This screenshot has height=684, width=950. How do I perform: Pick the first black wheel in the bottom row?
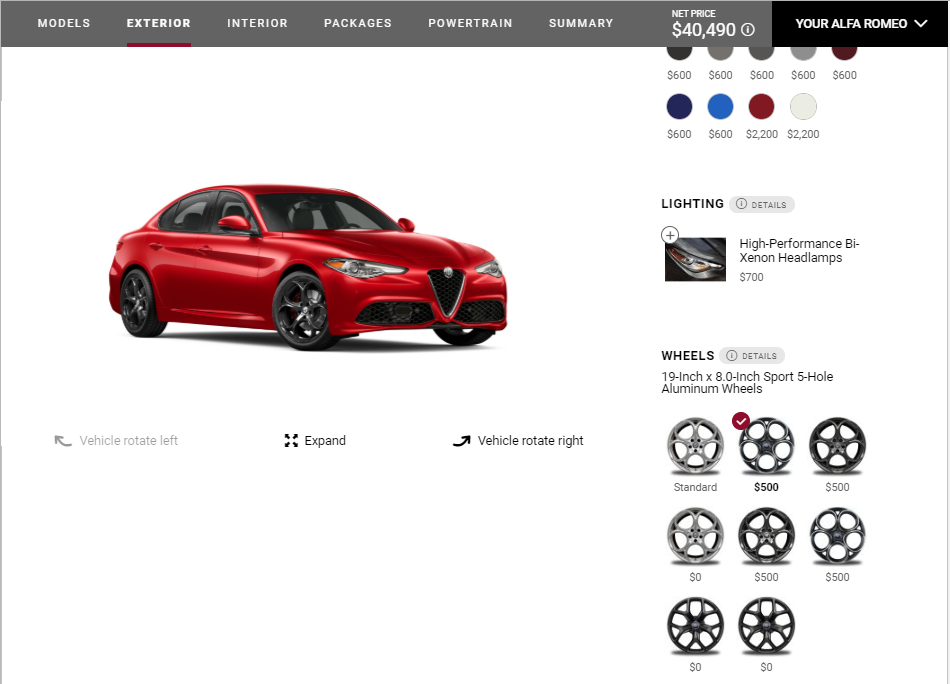696,626
